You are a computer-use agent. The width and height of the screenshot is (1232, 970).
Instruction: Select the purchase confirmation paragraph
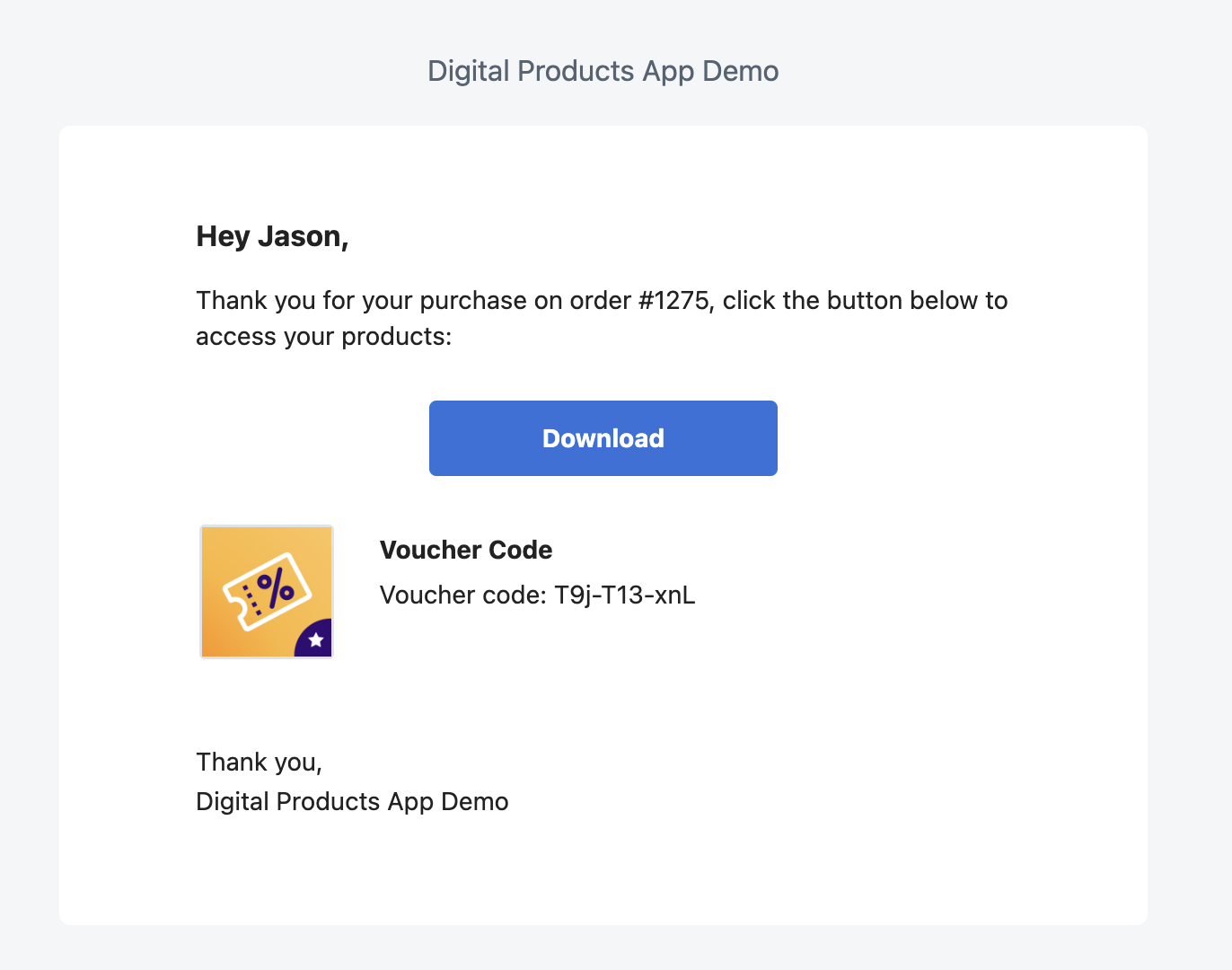(602, 318)
